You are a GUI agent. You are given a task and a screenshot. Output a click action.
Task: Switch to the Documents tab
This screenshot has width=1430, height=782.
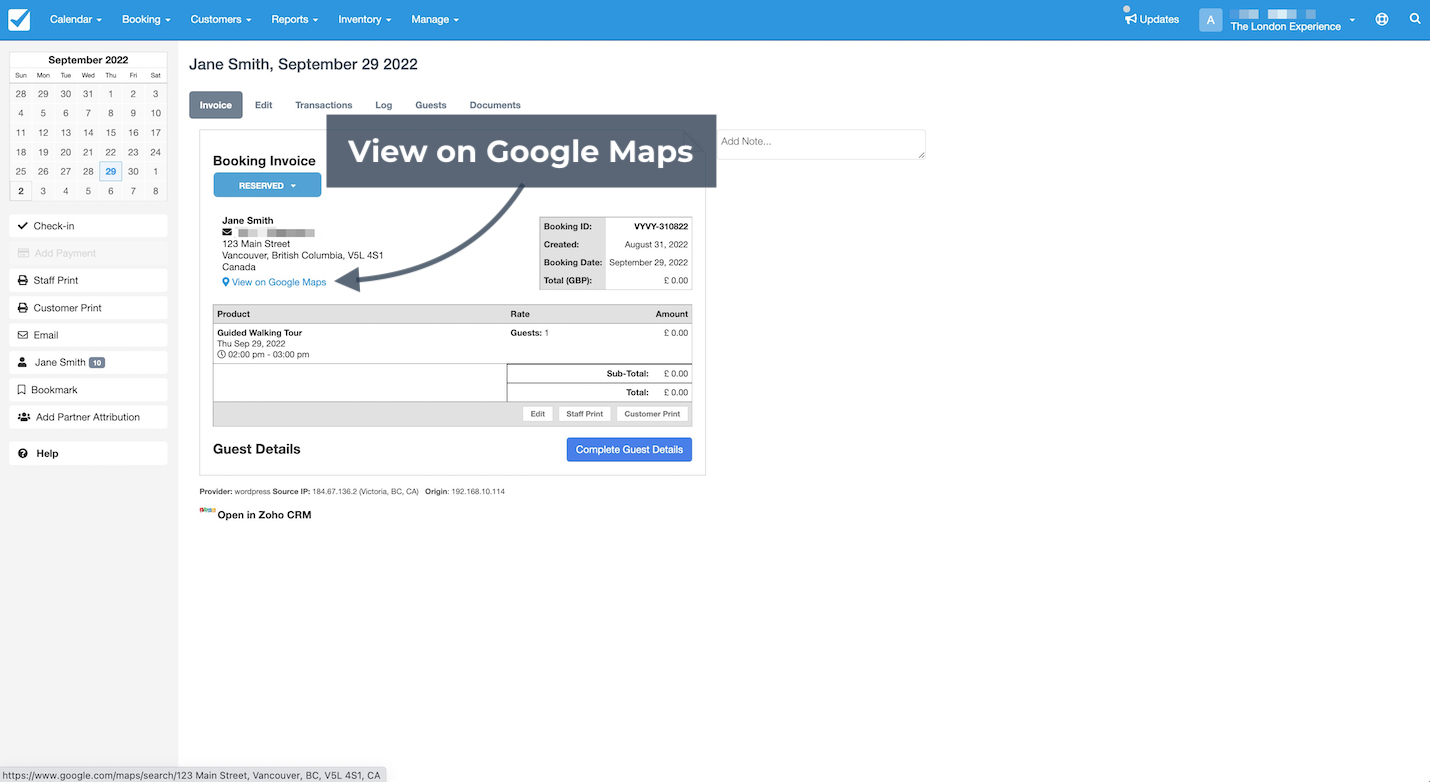[495, 105]
